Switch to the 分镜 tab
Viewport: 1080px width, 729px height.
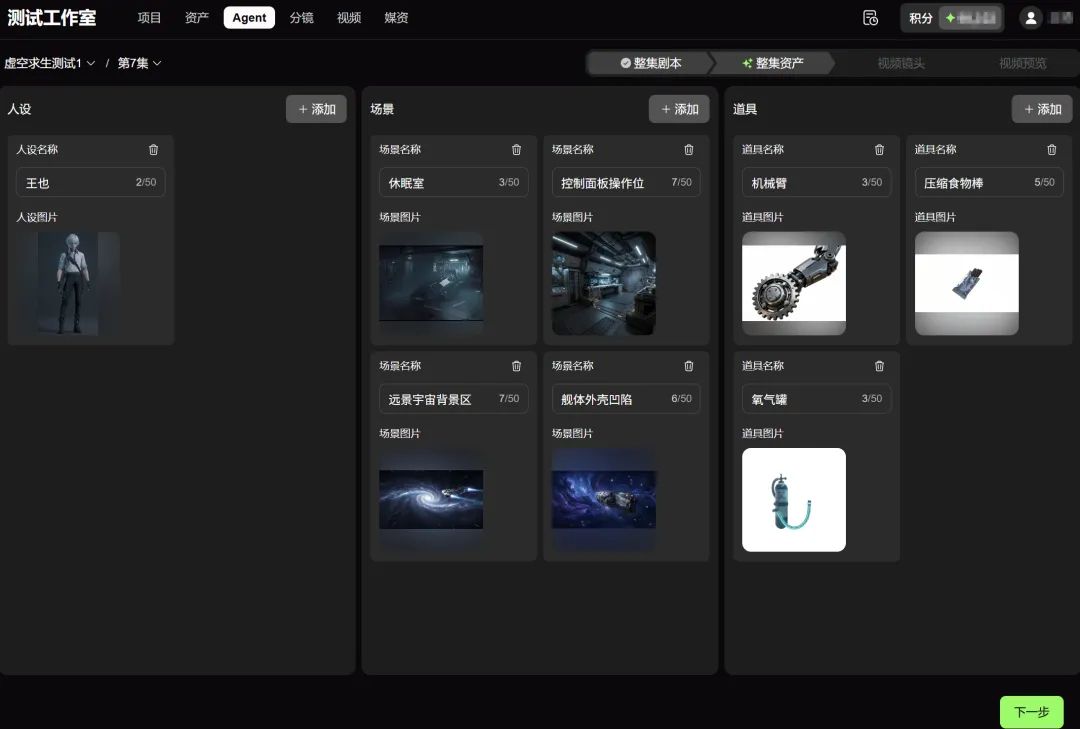pyautogui.click(x=302, y=17)
